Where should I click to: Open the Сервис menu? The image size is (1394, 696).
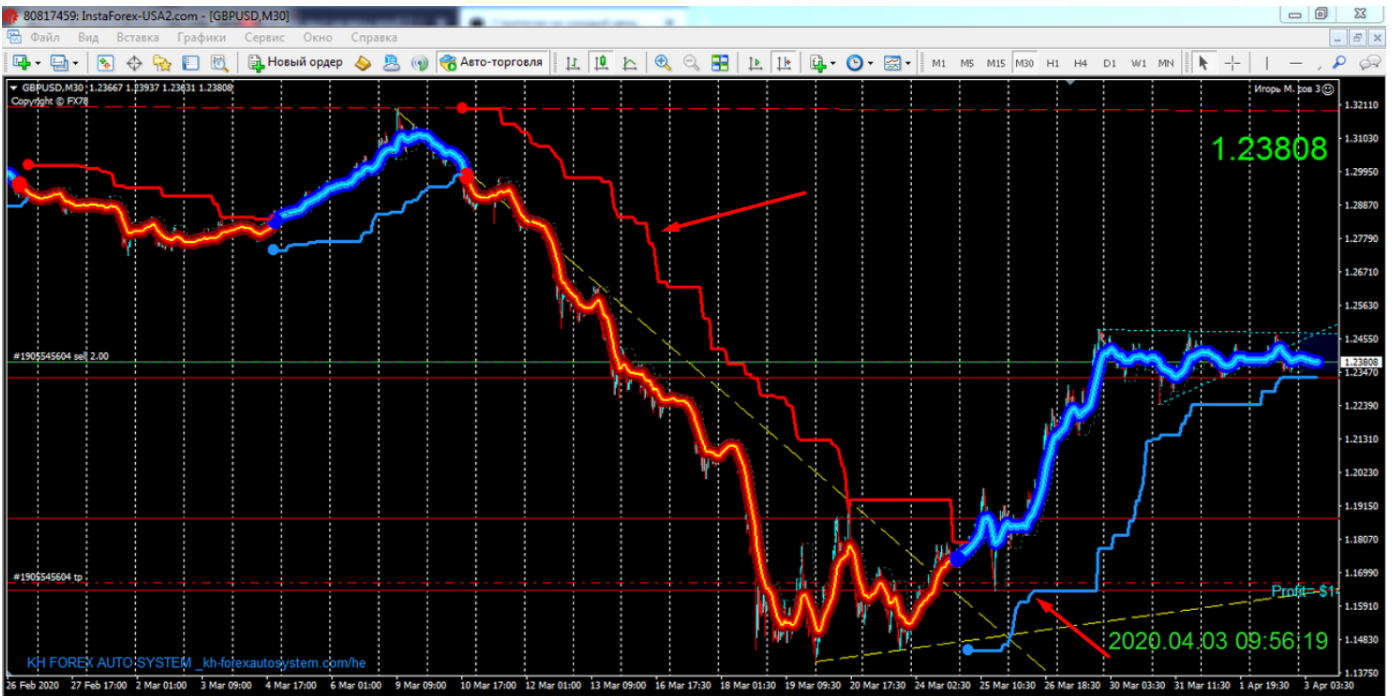click(x=264, y=36)
